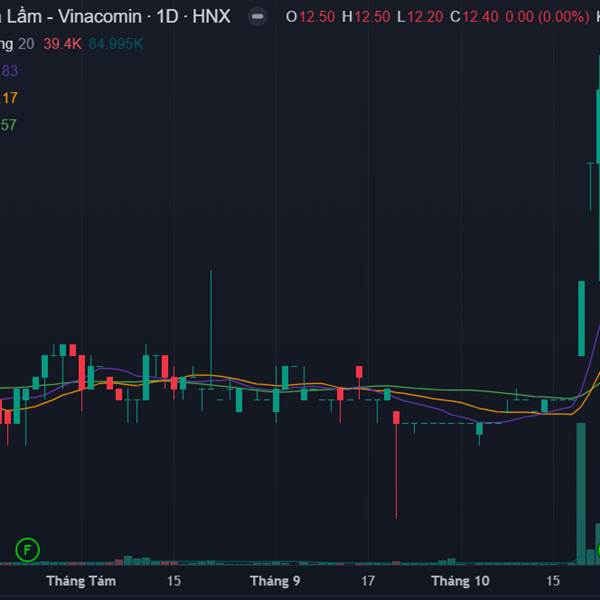The height and width of the screenshot is (600, 600).
Task: Click the Tháng 10 time axis label
Action: click(460, 581)
